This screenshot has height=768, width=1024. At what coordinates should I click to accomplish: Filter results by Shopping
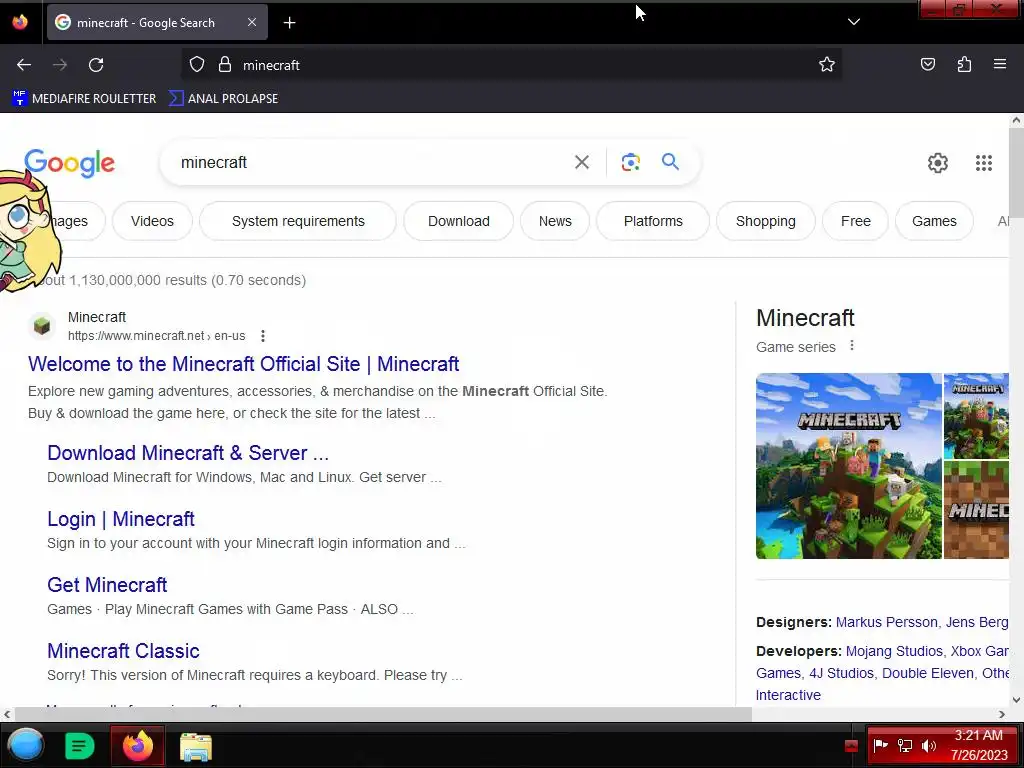pyautogui.click(x=765, y=221)
